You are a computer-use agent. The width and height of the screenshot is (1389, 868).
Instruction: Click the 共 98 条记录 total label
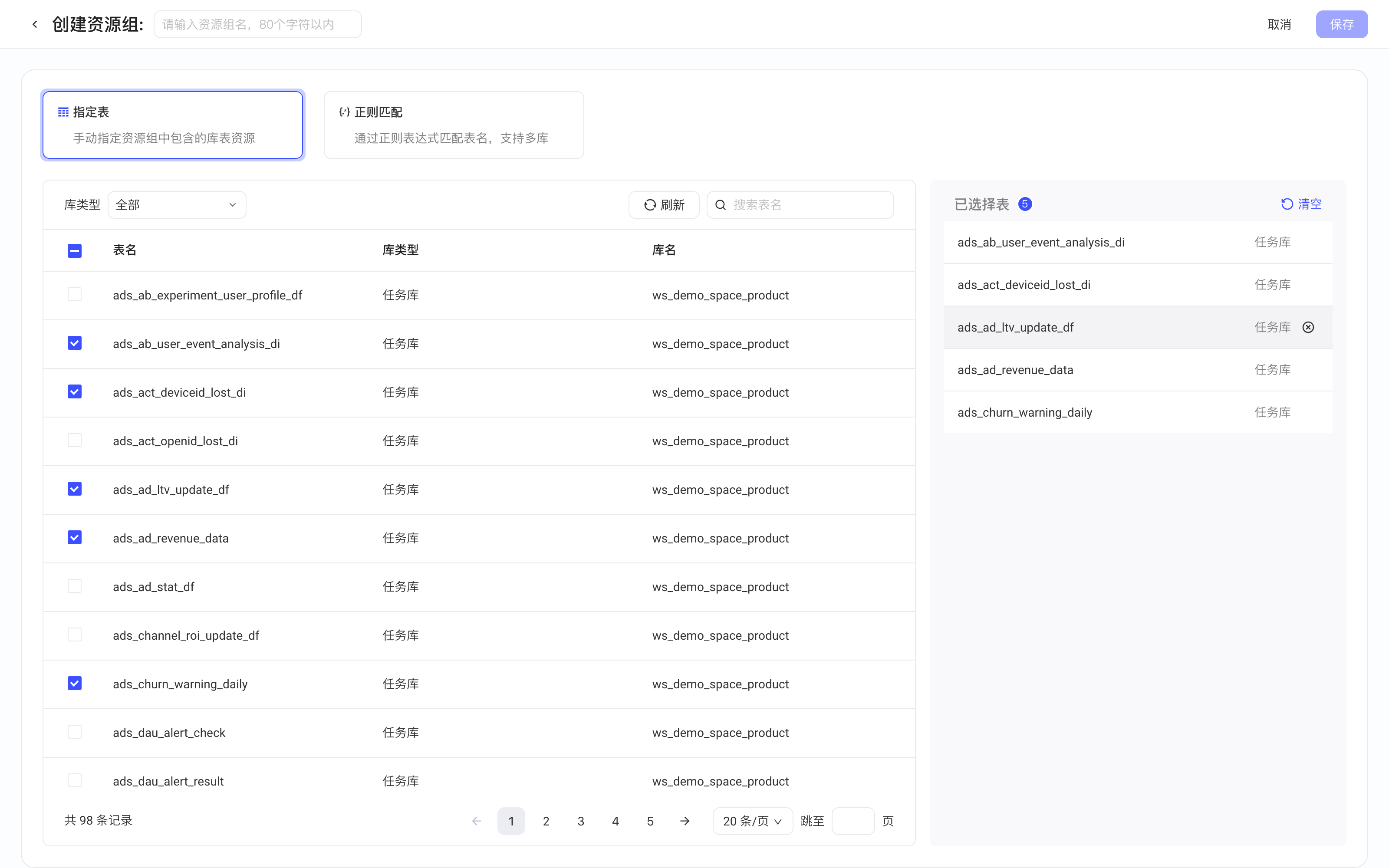(98, 820)
